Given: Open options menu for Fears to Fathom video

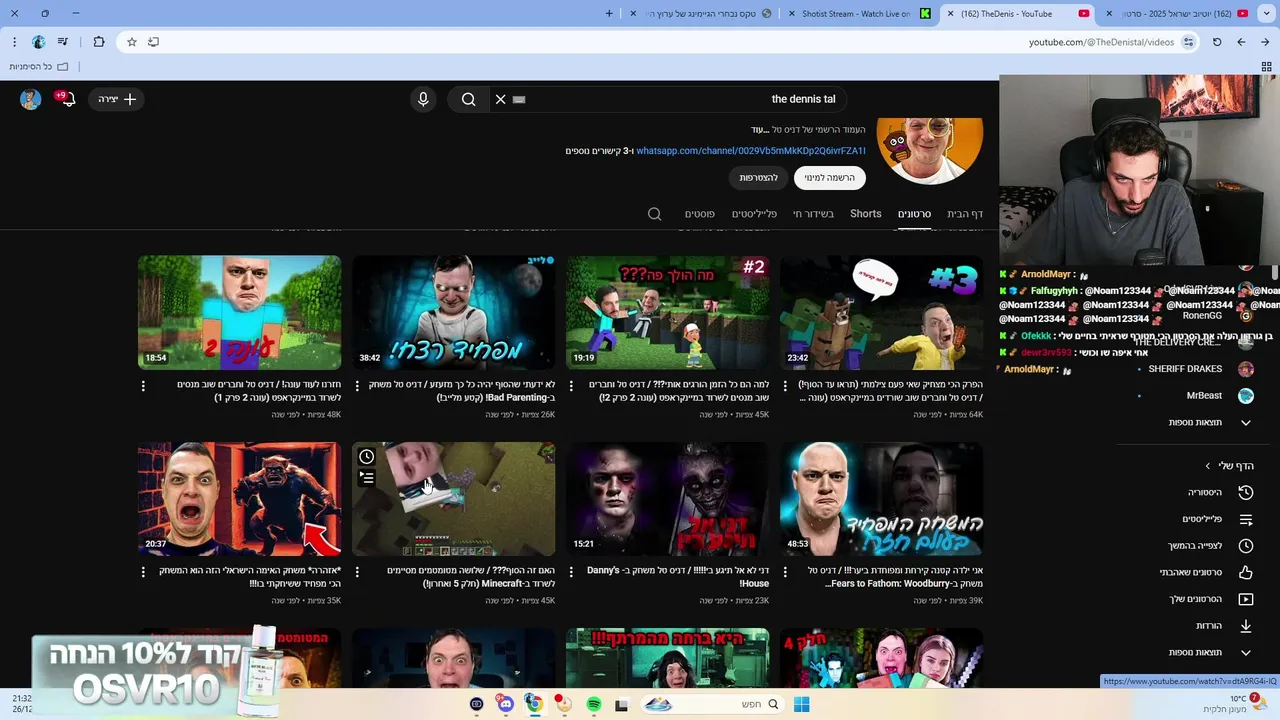Looking at the screenshot, I should [x=785, y=572].
